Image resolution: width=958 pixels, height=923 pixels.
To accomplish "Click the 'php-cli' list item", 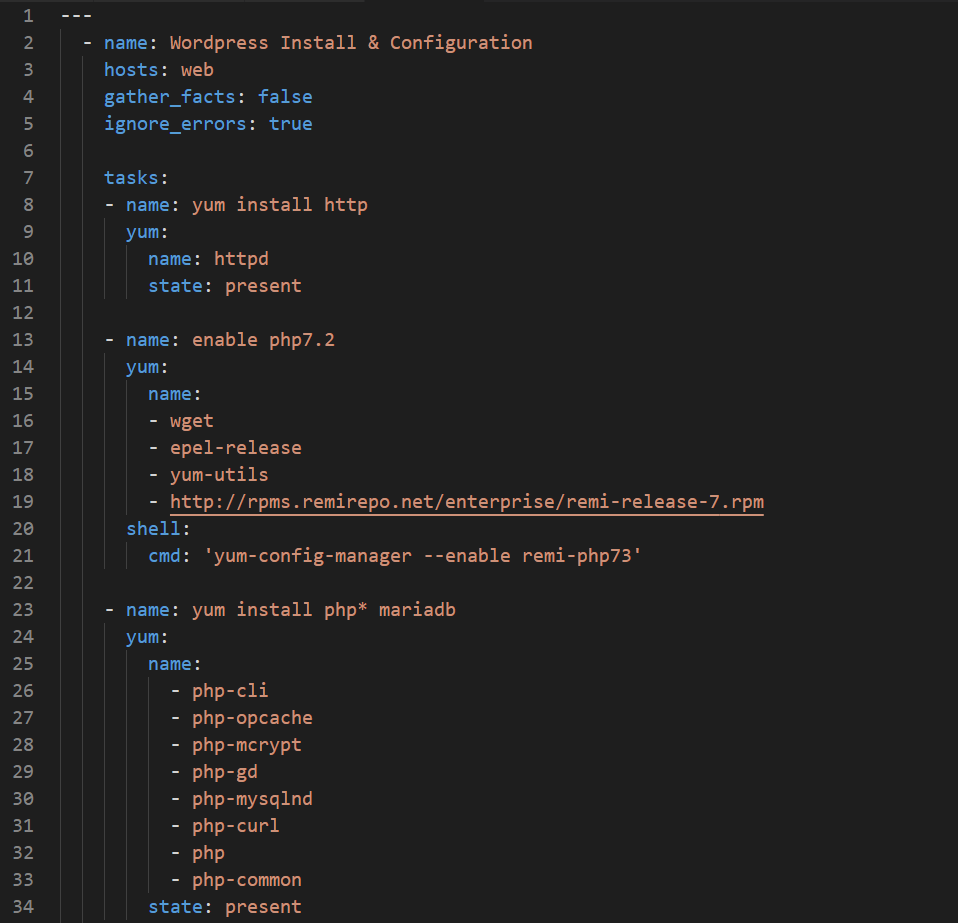I will [230, 691].
